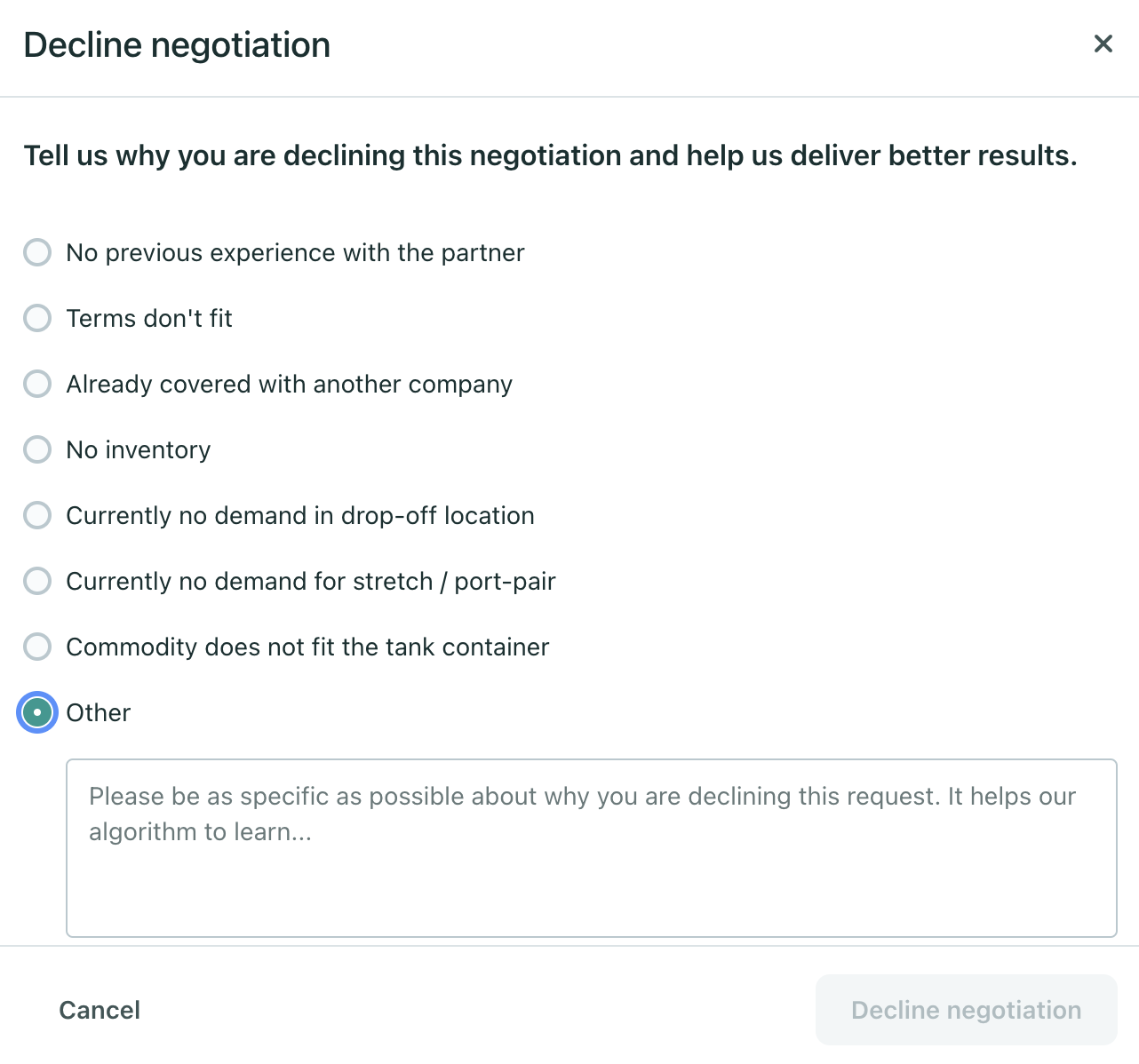Focus the decline reason text area
Image resolution: width=1139 pixels, height=1064 pixels.
(x=591, y=847)
